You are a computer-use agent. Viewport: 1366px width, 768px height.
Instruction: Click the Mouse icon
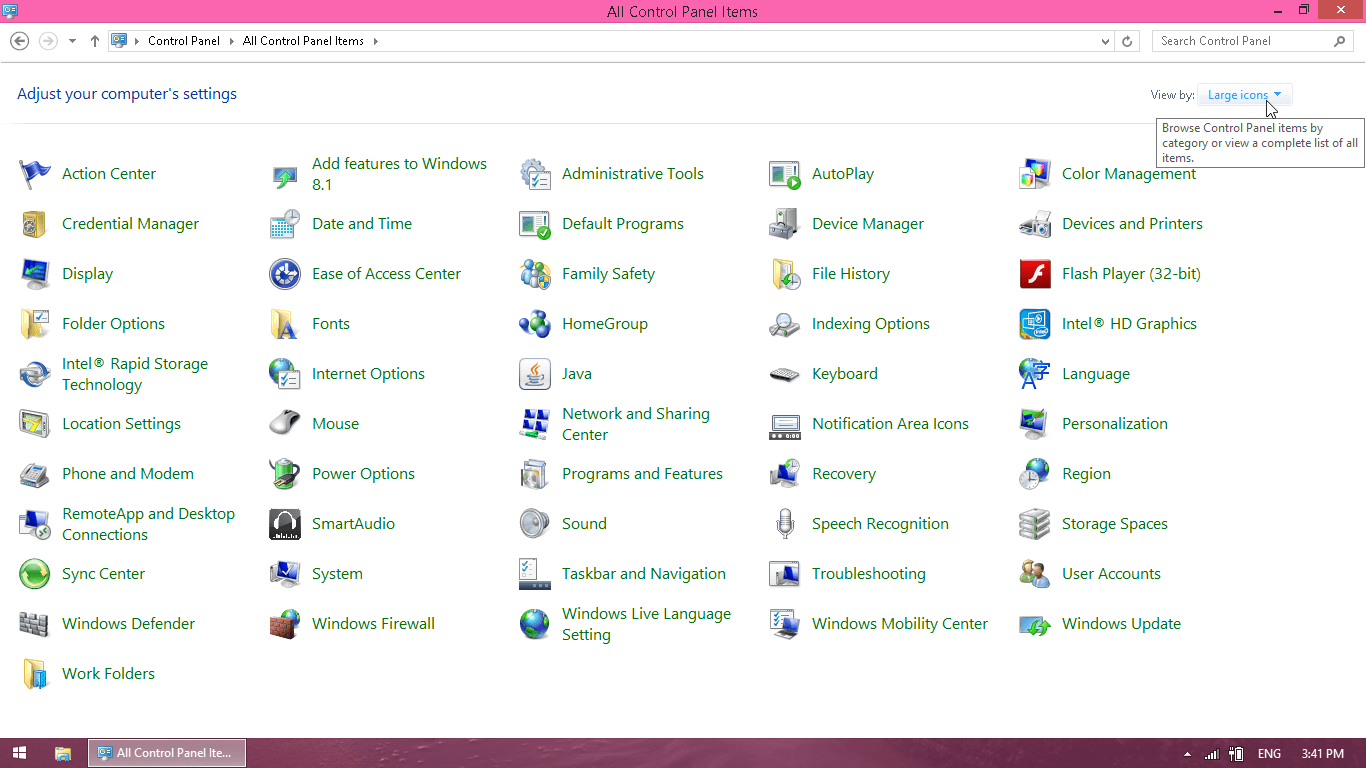[x=285, y=424]
